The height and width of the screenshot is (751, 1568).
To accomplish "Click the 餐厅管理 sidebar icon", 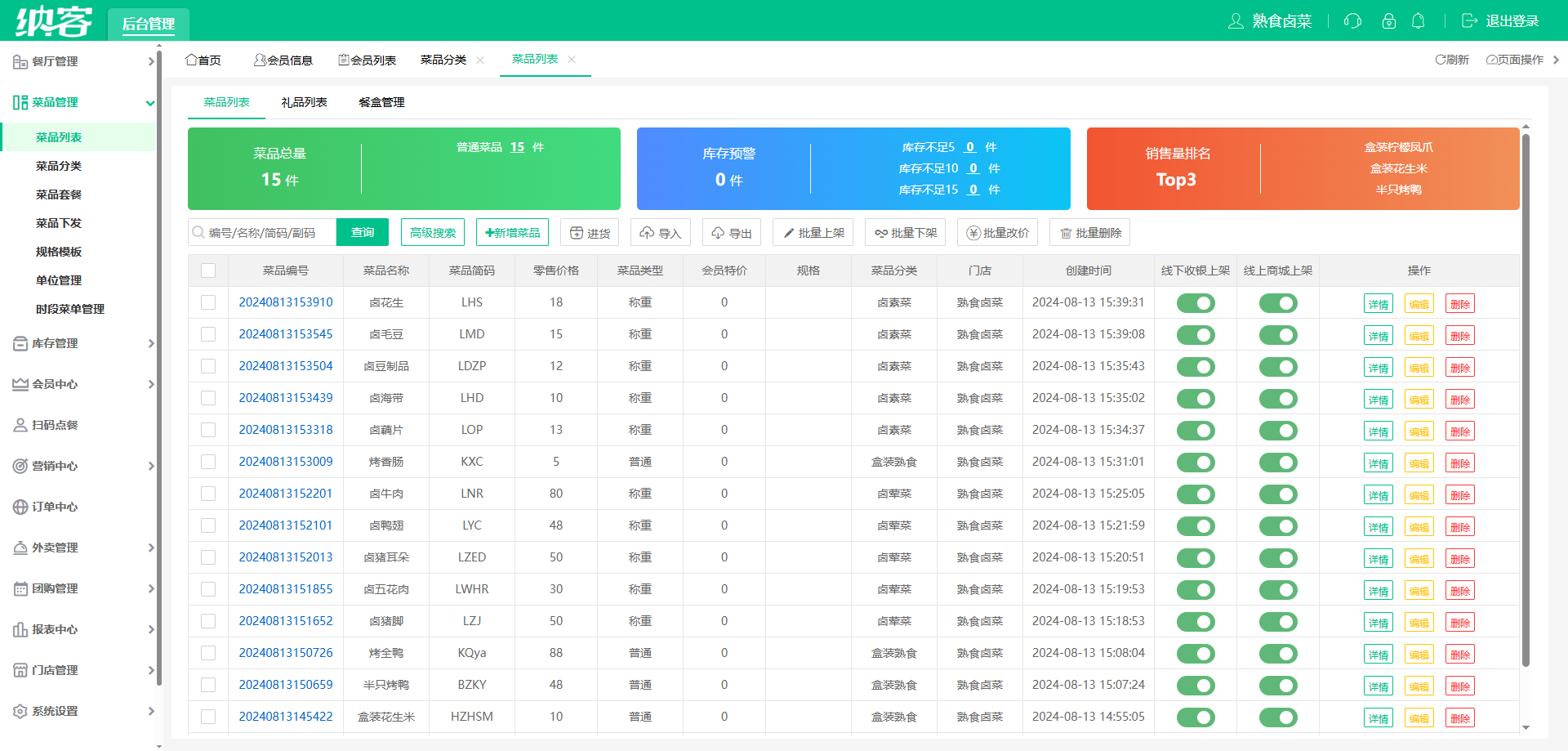I will pyautogui.click(x=20, y=61).
